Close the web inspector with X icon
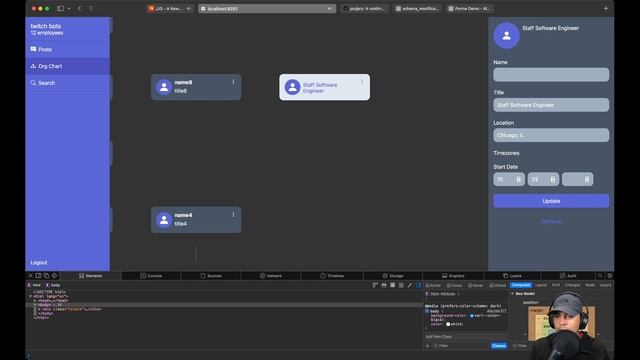The image size is (640, 360). click(30, 276)
